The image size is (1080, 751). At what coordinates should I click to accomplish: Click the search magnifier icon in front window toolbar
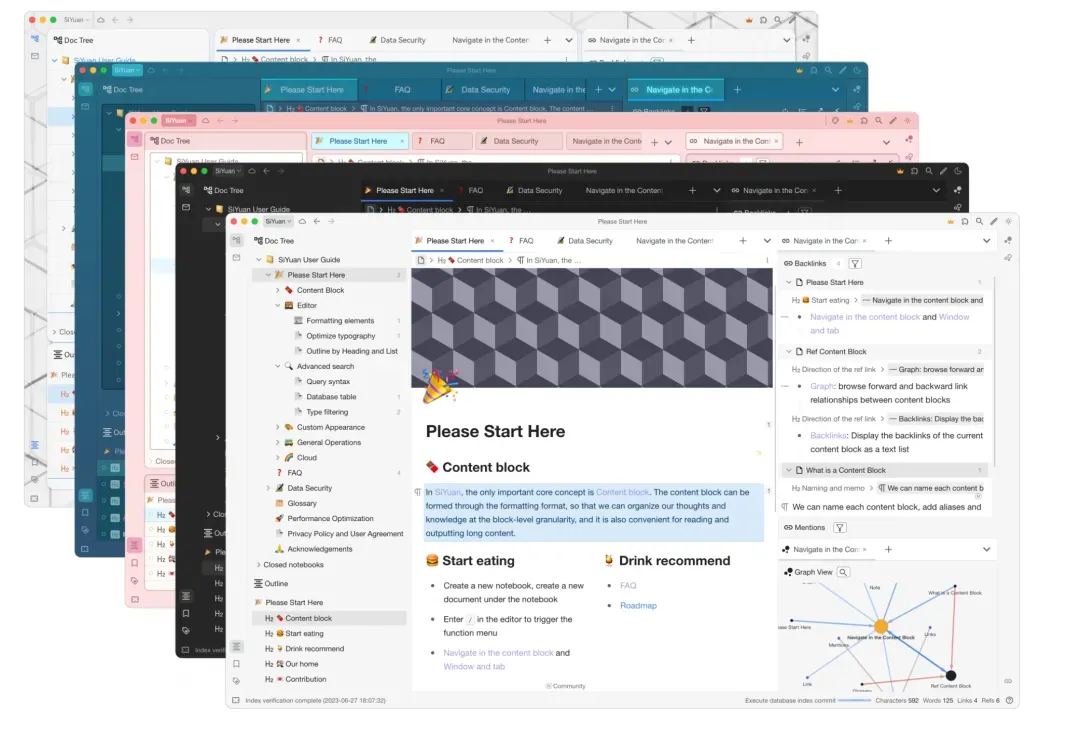(x=978, y=221)
